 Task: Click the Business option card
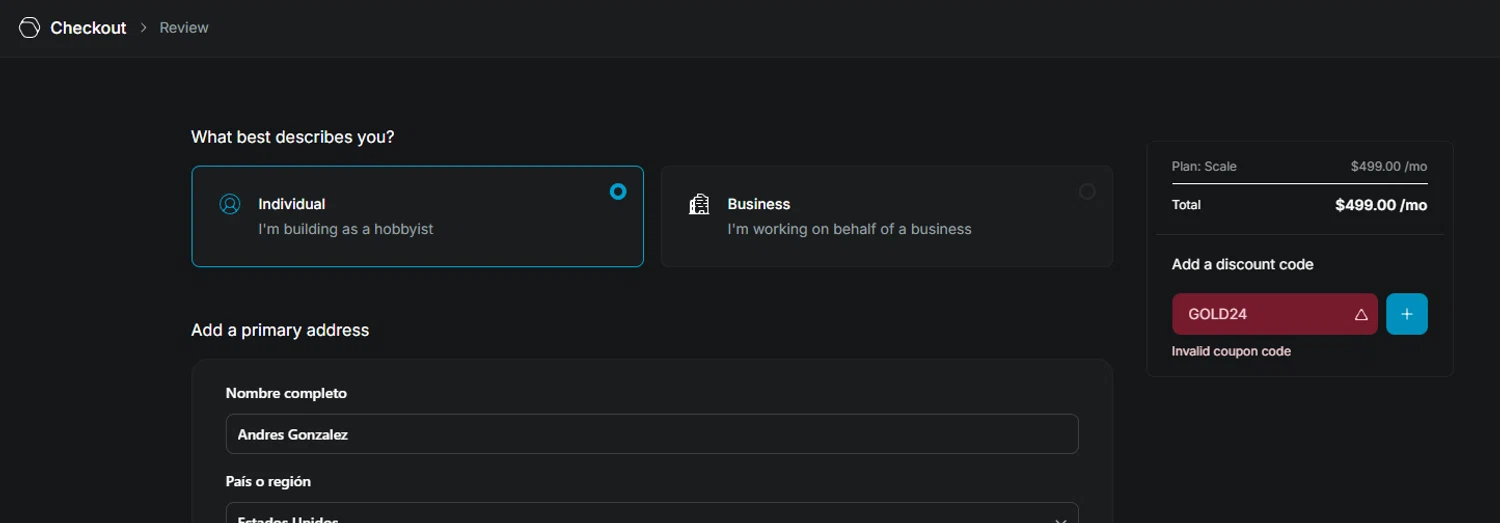[x=887, y=216]
